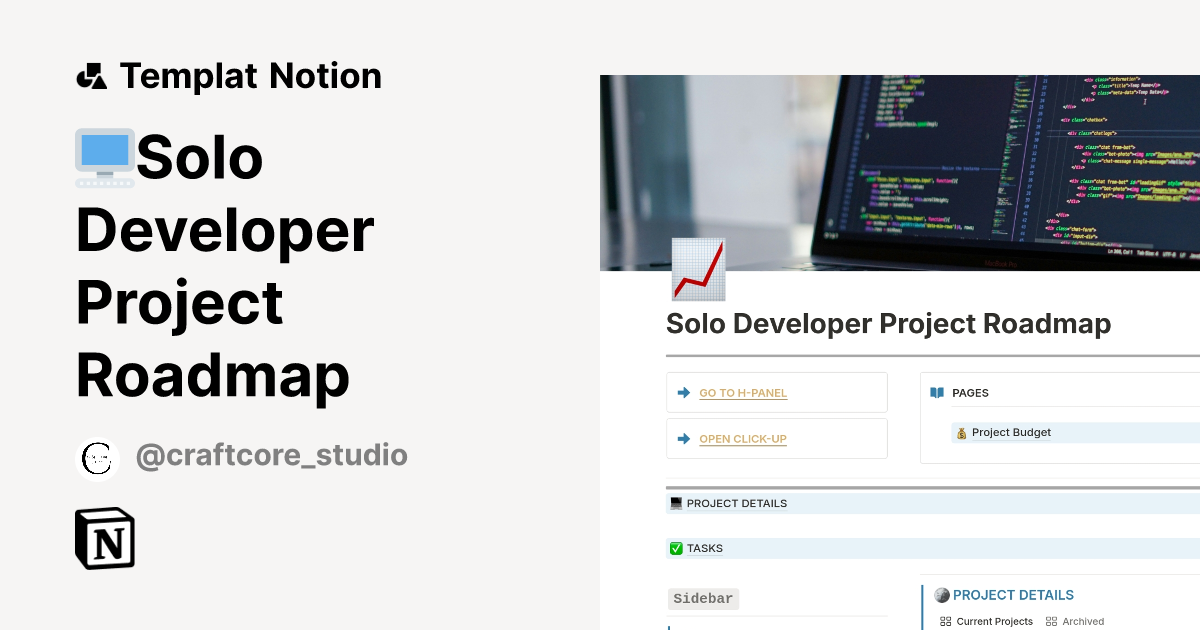Click the open book icon in the PAGES panel
The width and height of the screenshot is (1200, 630).
[x=937, y=392]
